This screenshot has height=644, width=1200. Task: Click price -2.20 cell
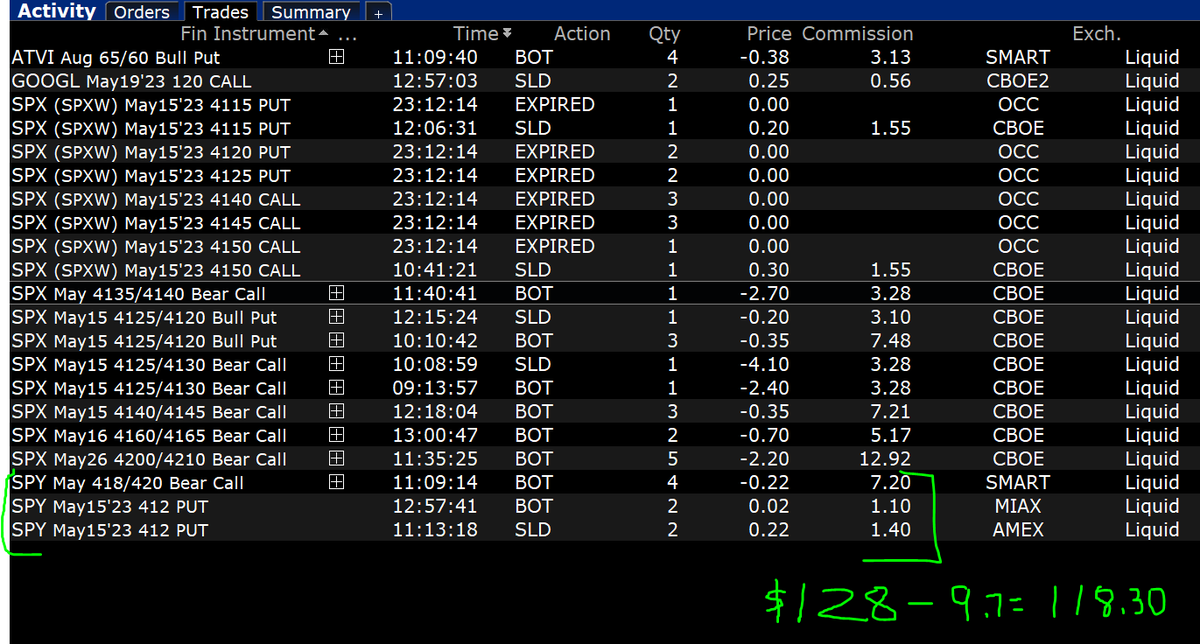point(765,459)
